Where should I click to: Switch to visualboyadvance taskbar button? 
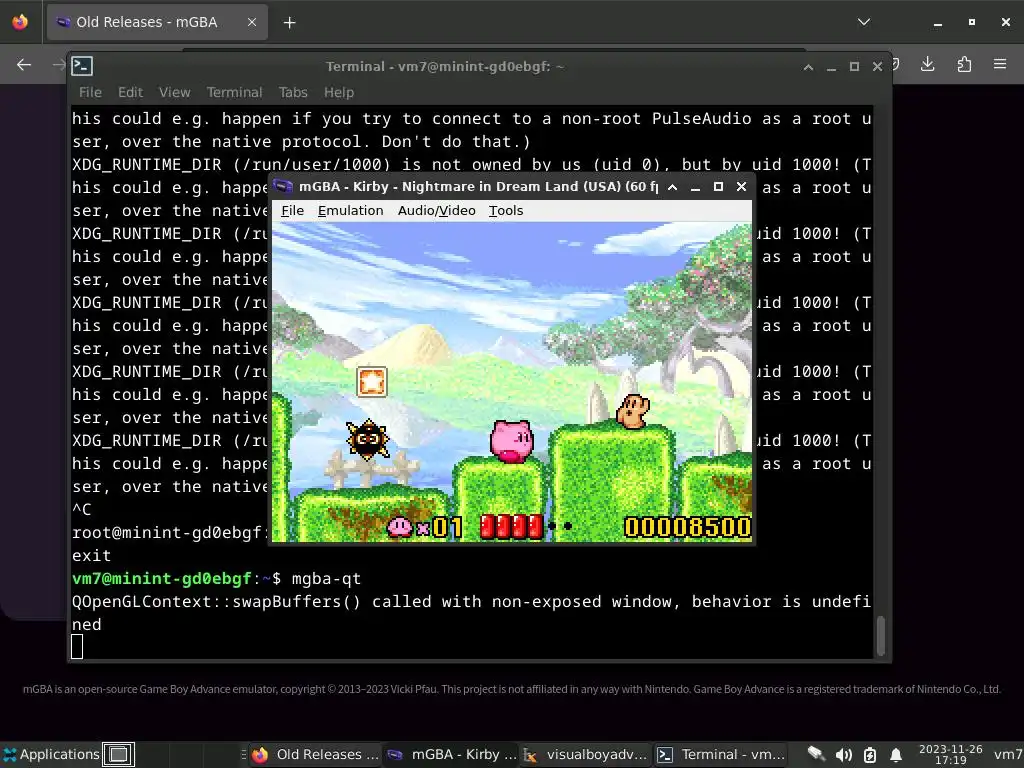[586, 754]
